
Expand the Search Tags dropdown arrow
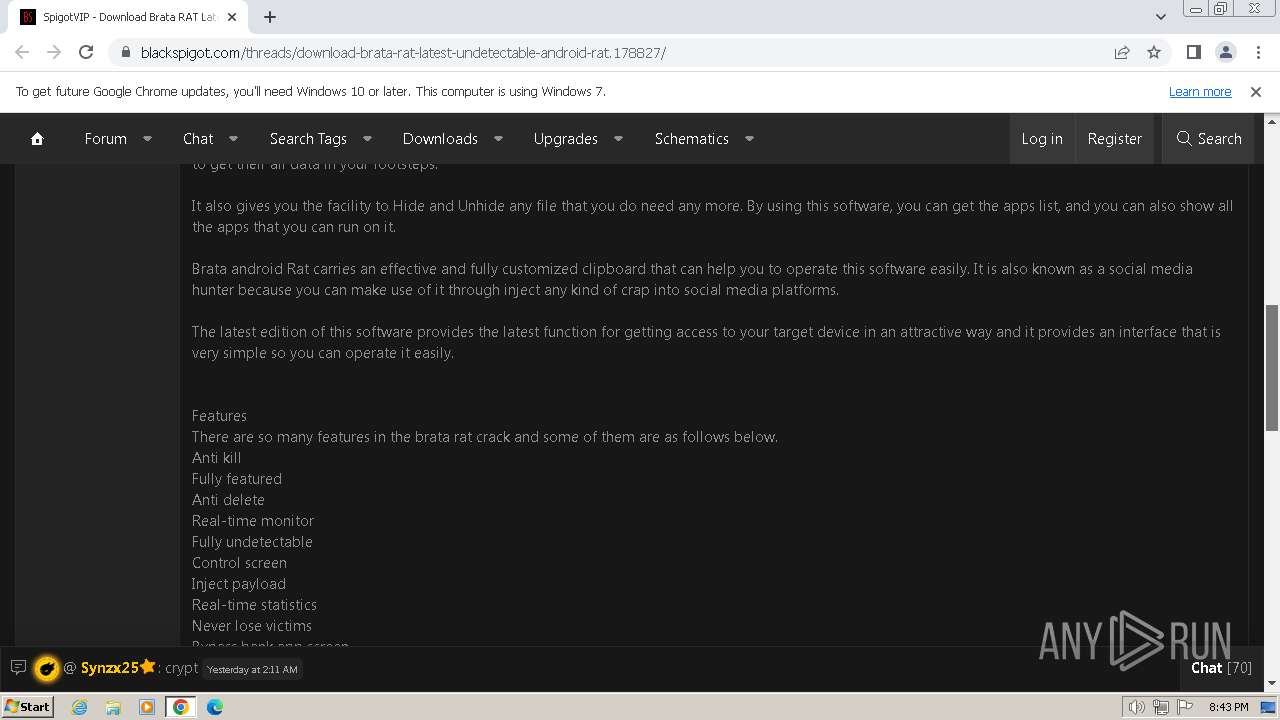367,139
